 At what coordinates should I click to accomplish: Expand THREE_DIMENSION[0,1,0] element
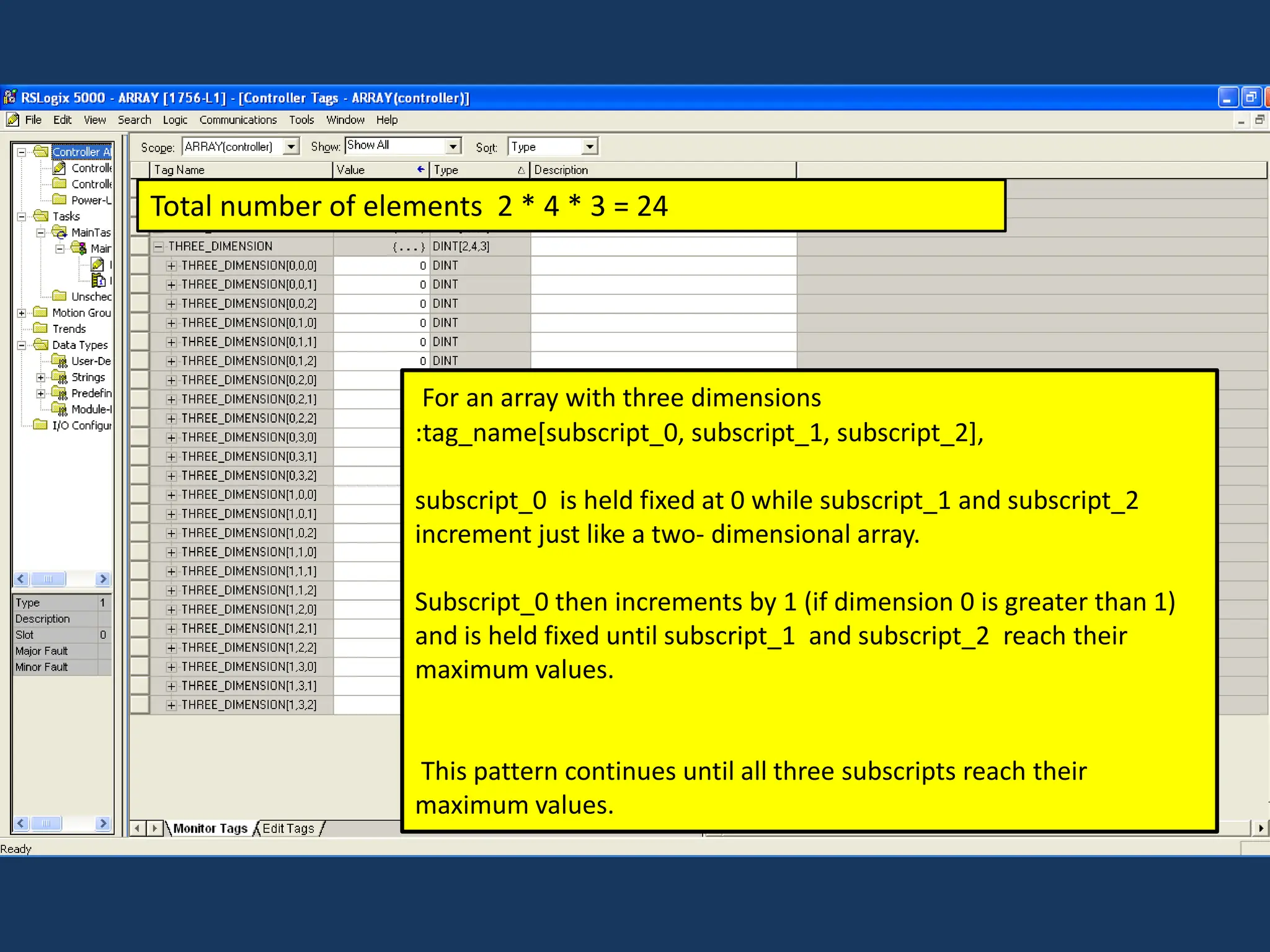click(x=172, y=323)
